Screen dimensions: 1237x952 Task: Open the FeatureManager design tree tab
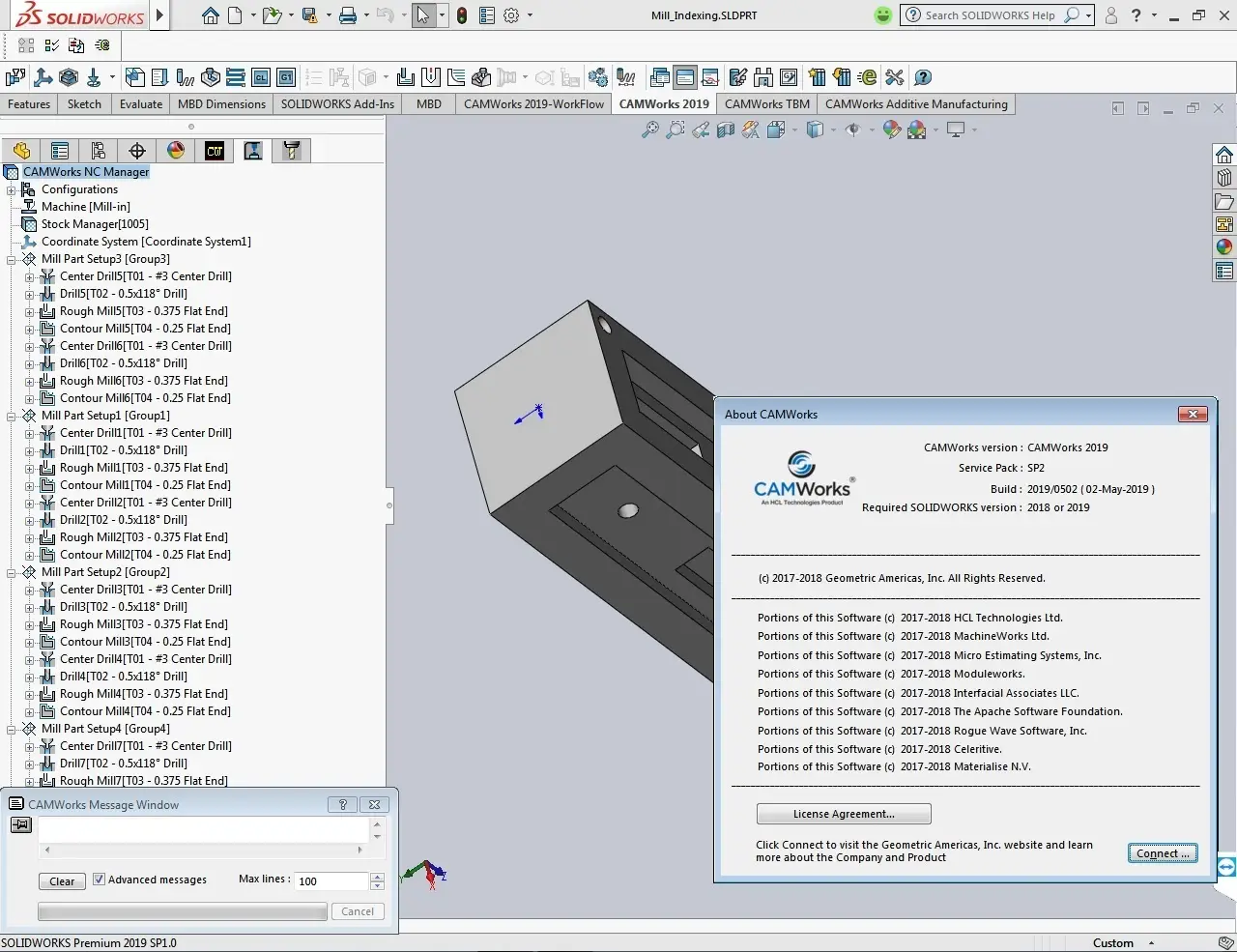coord(21,150)
